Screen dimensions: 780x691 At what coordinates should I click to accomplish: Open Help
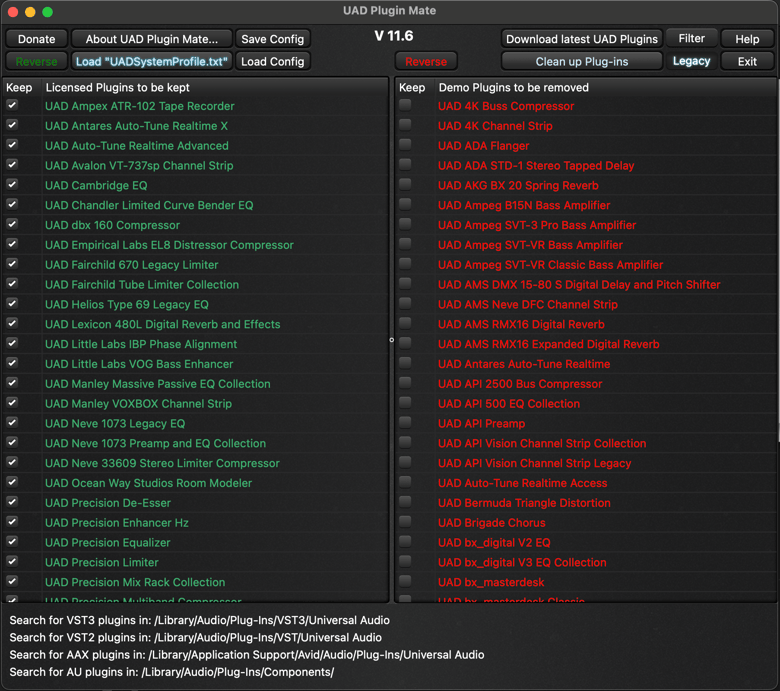(747, 39)
